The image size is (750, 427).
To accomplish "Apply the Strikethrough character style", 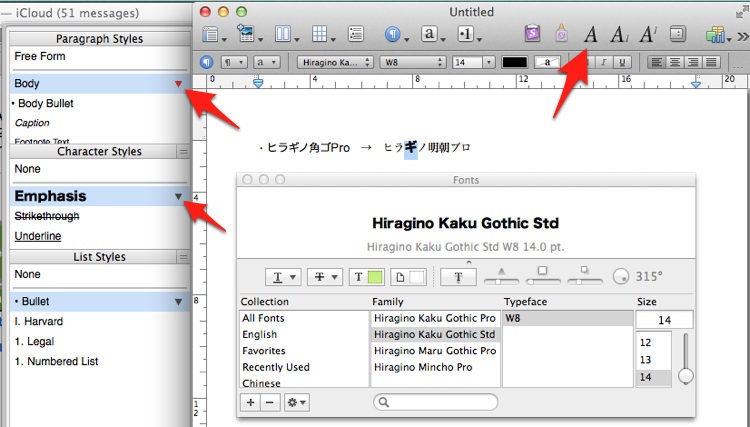I will point(49,216).
